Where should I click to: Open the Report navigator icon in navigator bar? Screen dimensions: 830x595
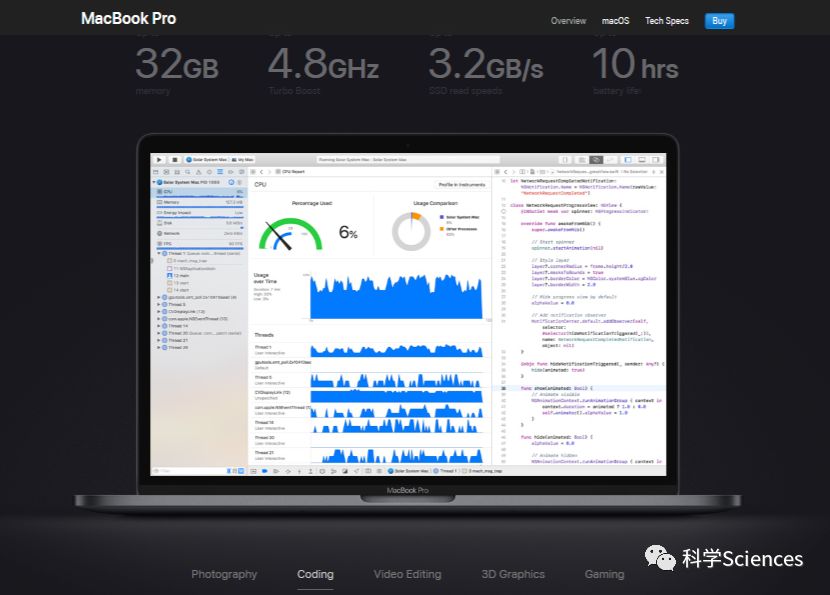[x=241, y=172]
